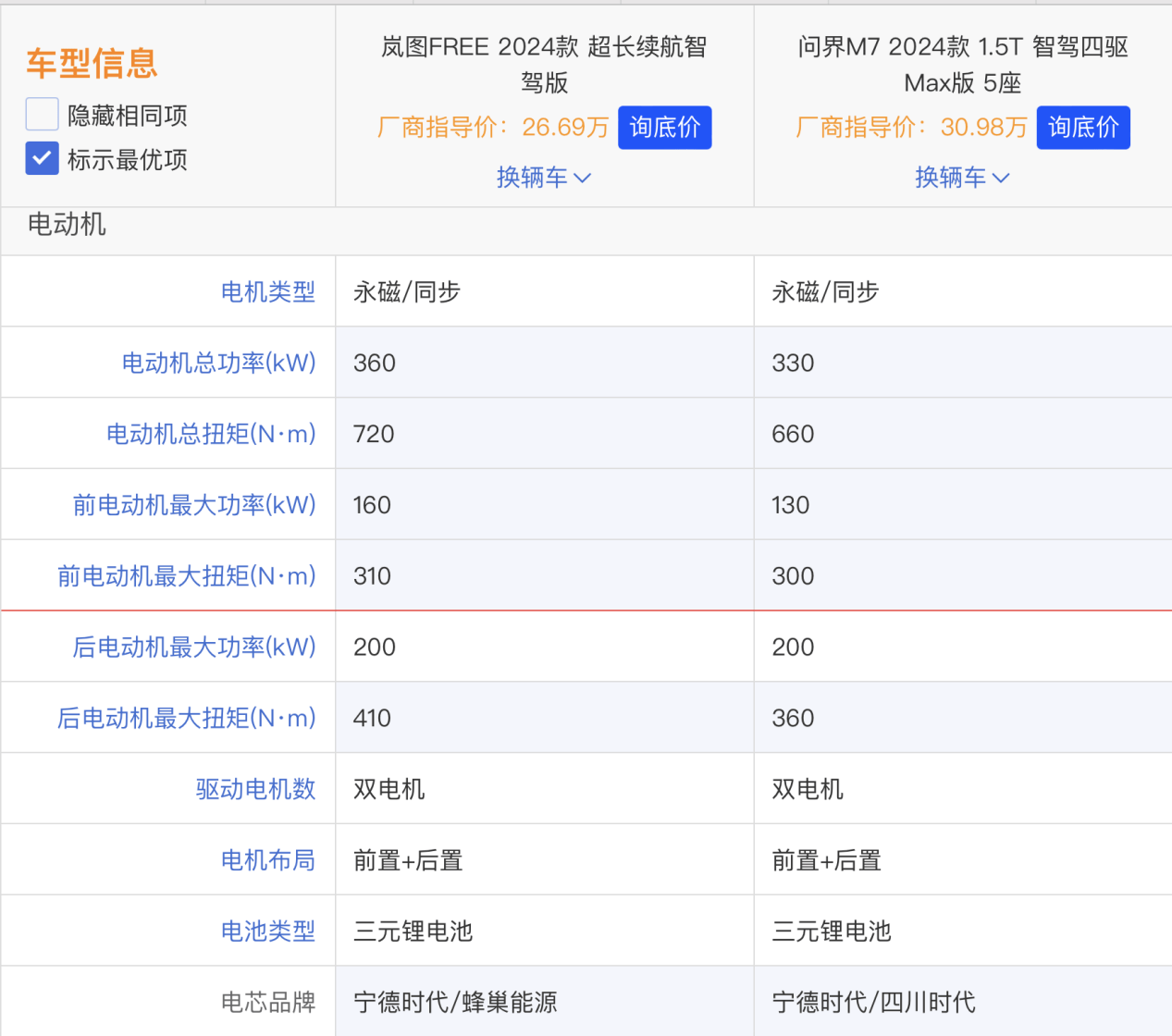
Task: Click 询底价 button for 问界M7
Action: point(1083,128)
